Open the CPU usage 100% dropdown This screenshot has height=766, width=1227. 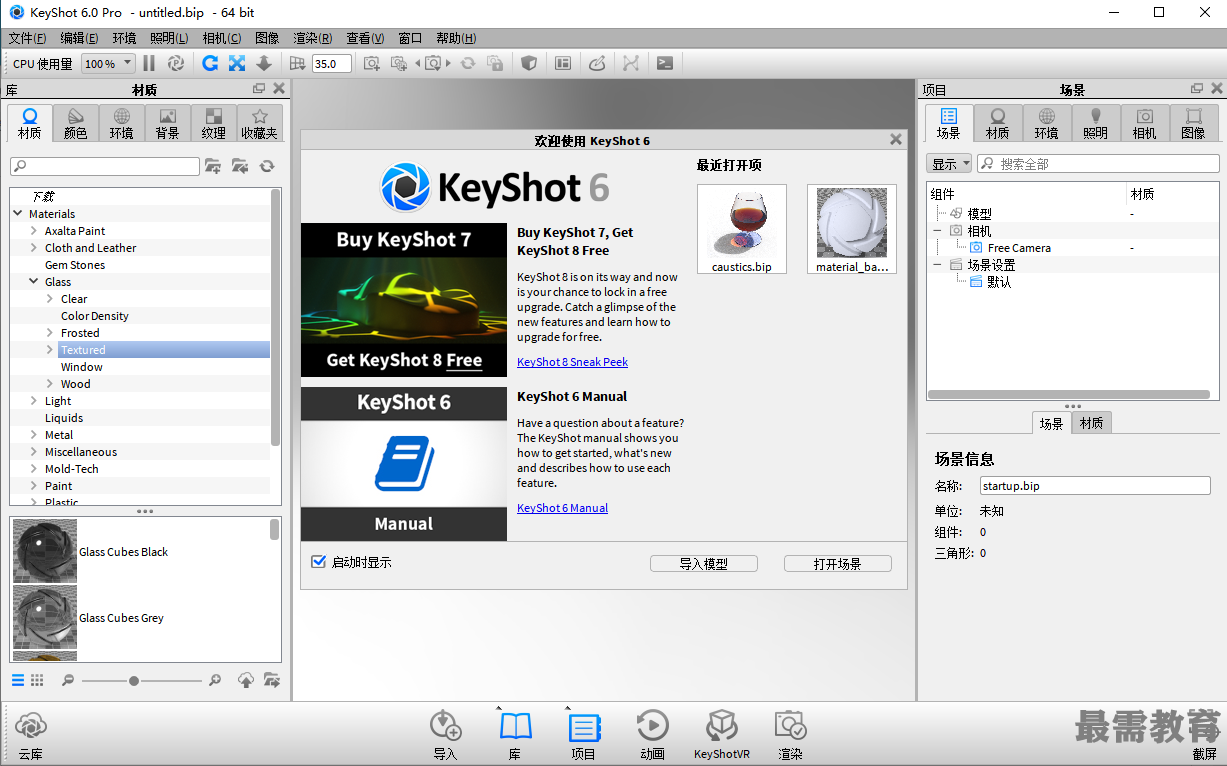tap(108, 63)
